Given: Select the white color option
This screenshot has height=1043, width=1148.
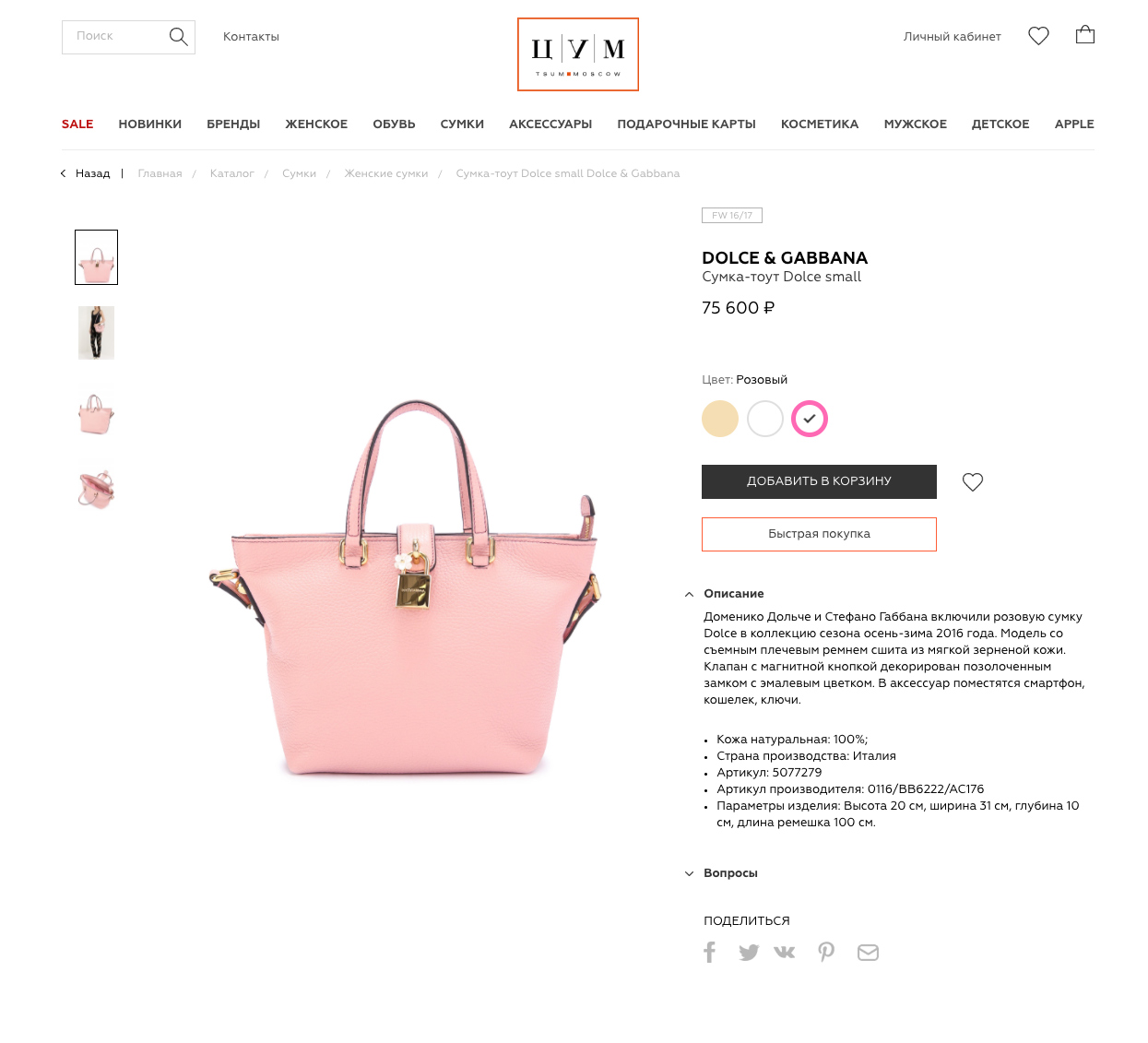Looking at the screenshot, I should pos(765,419).
